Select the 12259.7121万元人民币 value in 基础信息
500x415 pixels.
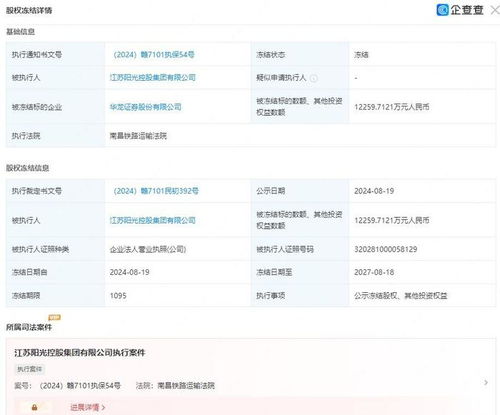tap(392, 107)
